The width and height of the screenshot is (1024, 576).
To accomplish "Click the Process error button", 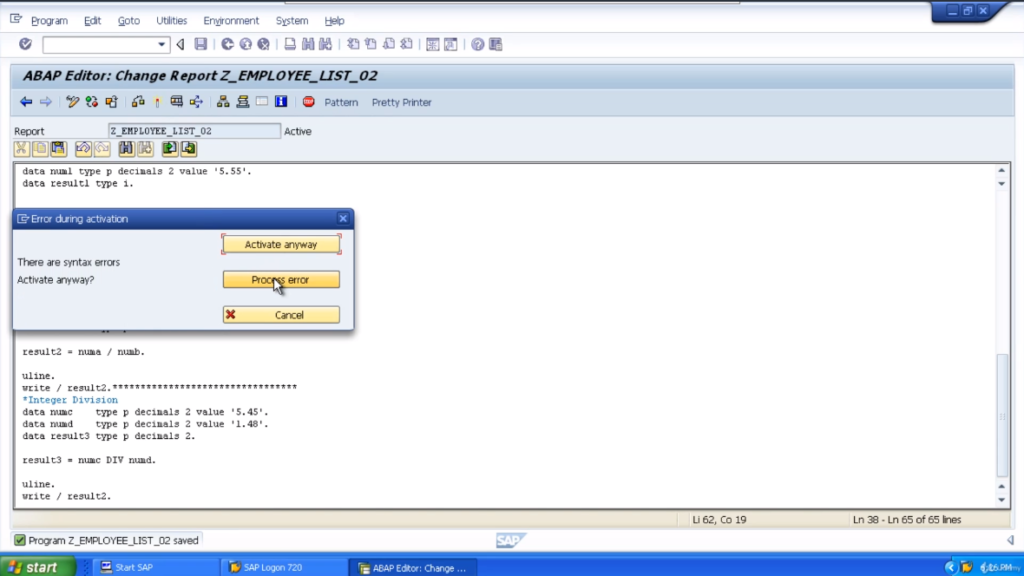I will pos(281,280).
